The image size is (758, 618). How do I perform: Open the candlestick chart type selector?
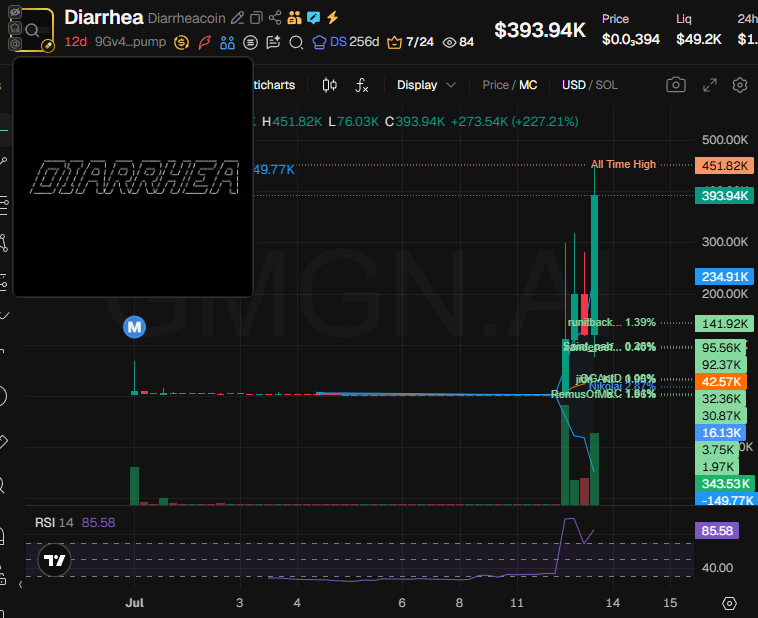click(330, 85)
